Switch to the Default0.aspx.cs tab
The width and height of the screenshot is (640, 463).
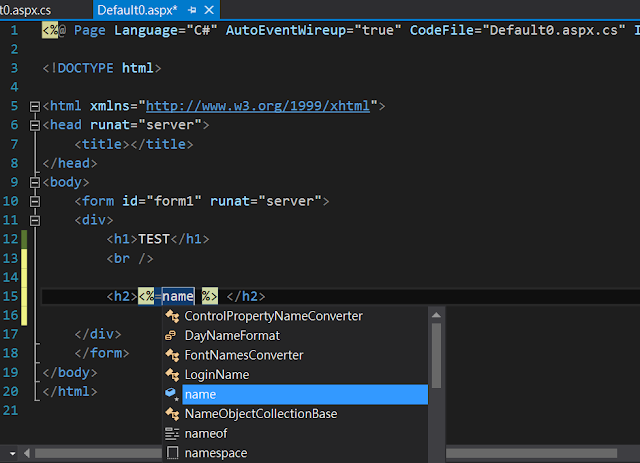25,10
